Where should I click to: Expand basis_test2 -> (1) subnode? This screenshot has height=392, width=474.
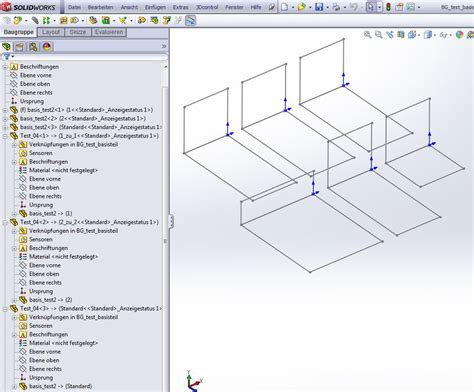(14, 214)
